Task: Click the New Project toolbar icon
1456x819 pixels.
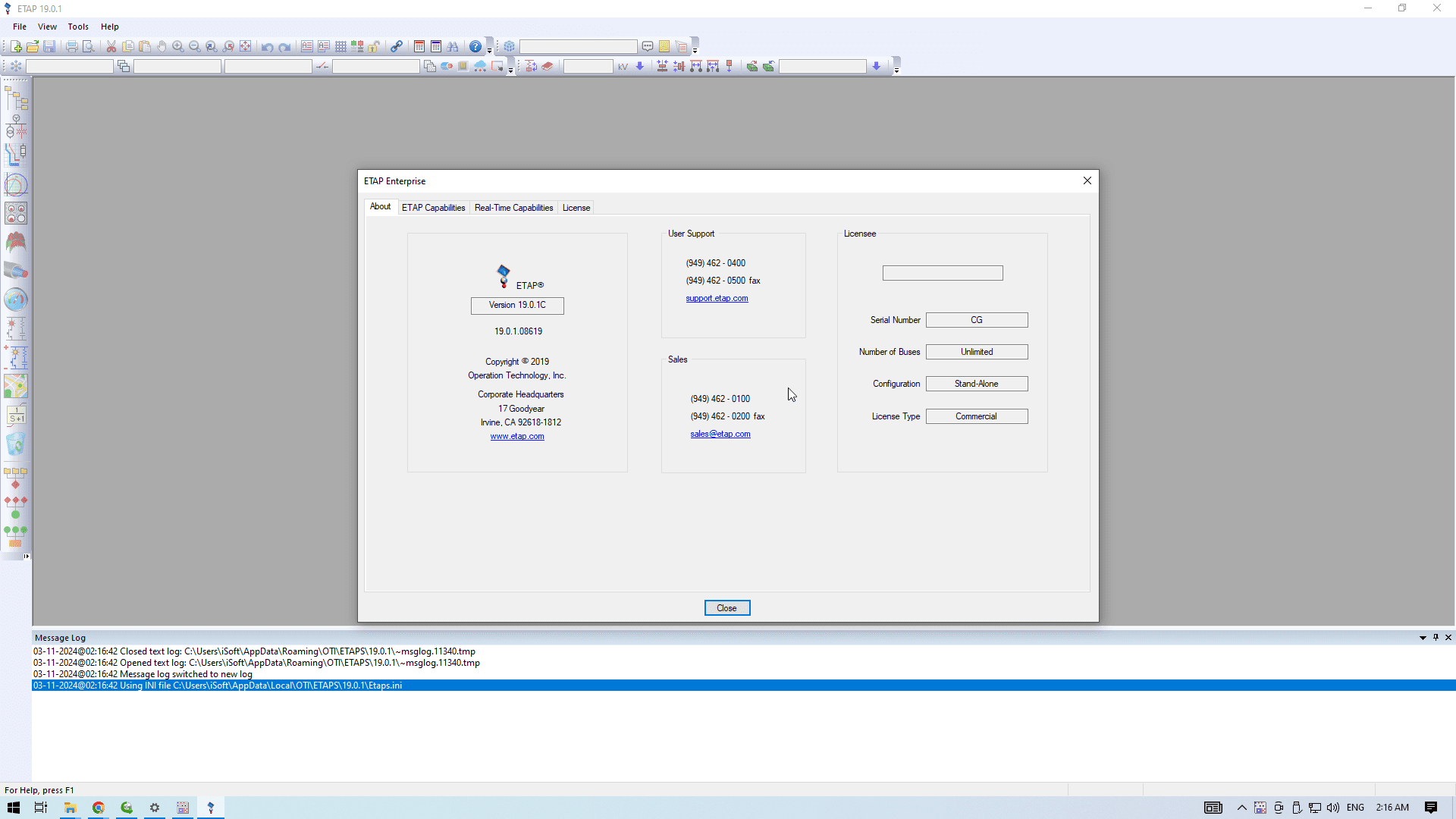Action: 16,47
